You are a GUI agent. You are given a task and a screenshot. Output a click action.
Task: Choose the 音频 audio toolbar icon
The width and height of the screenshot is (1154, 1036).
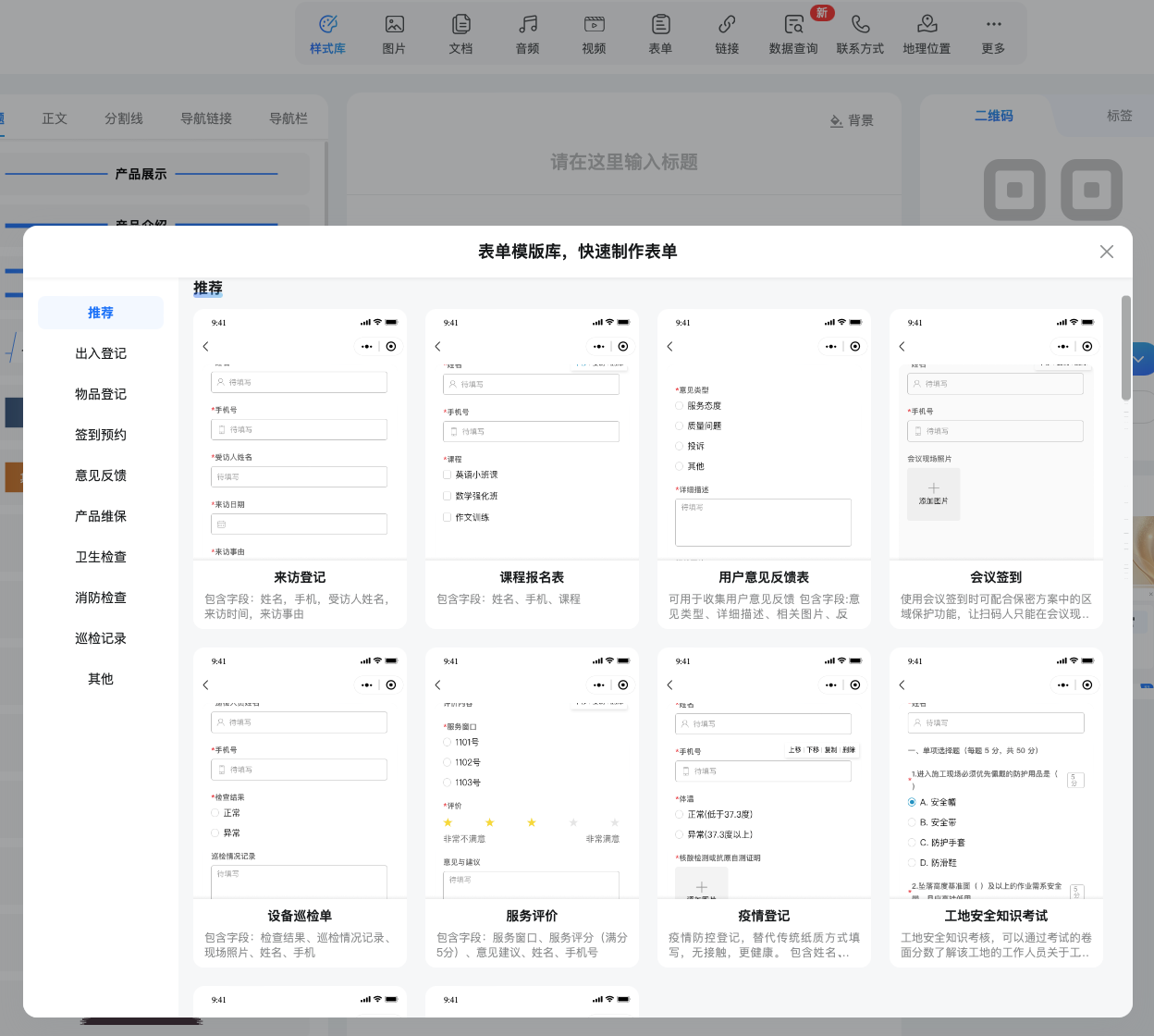coord(527,34)
